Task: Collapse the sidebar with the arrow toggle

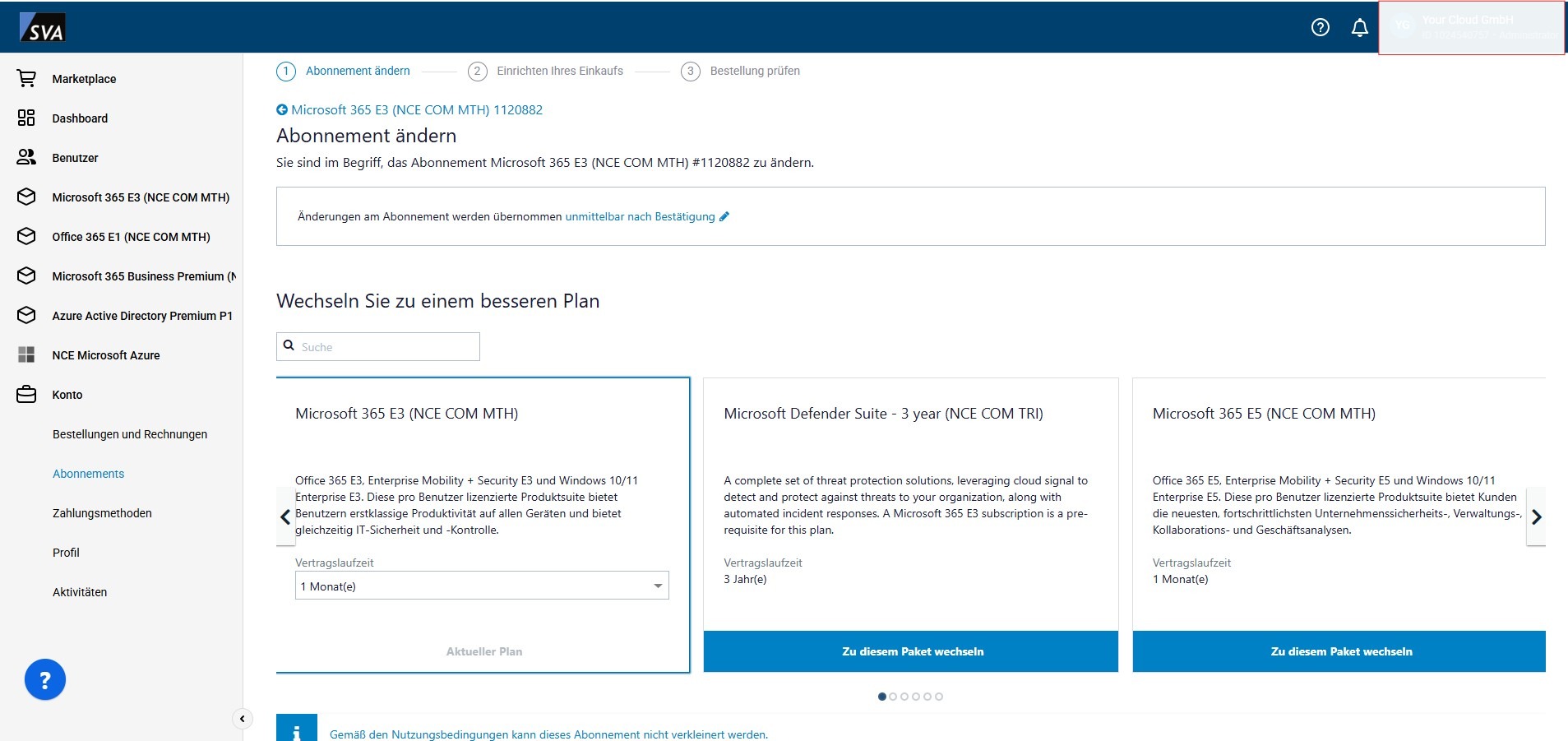Action: 242,719
